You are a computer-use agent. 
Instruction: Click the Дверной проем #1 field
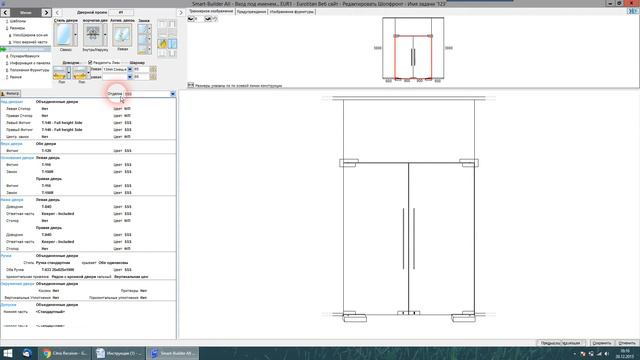click(x=121, y=13)
